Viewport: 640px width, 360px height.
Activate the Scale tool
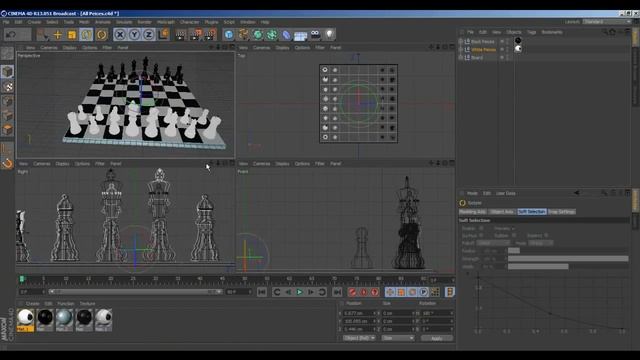[x=72, y=35]
